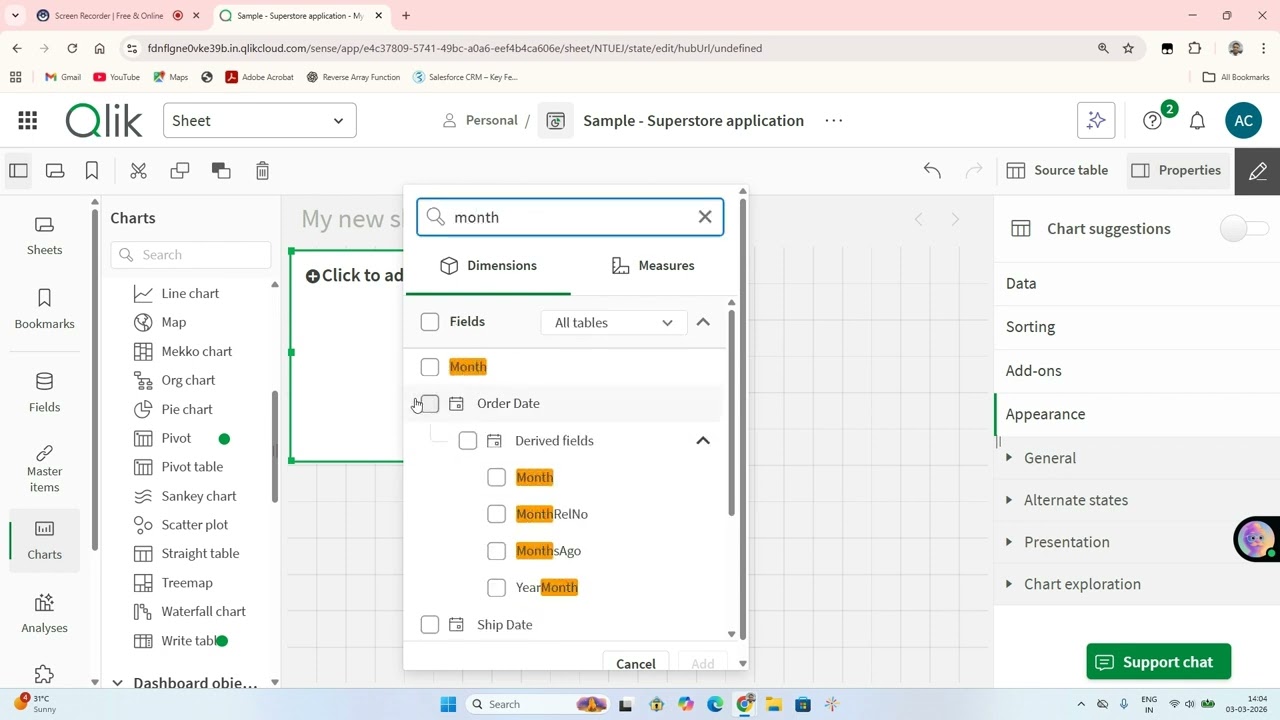Collapse the Derived fields chevron
1280x720 pixels.
coord(703,440)
